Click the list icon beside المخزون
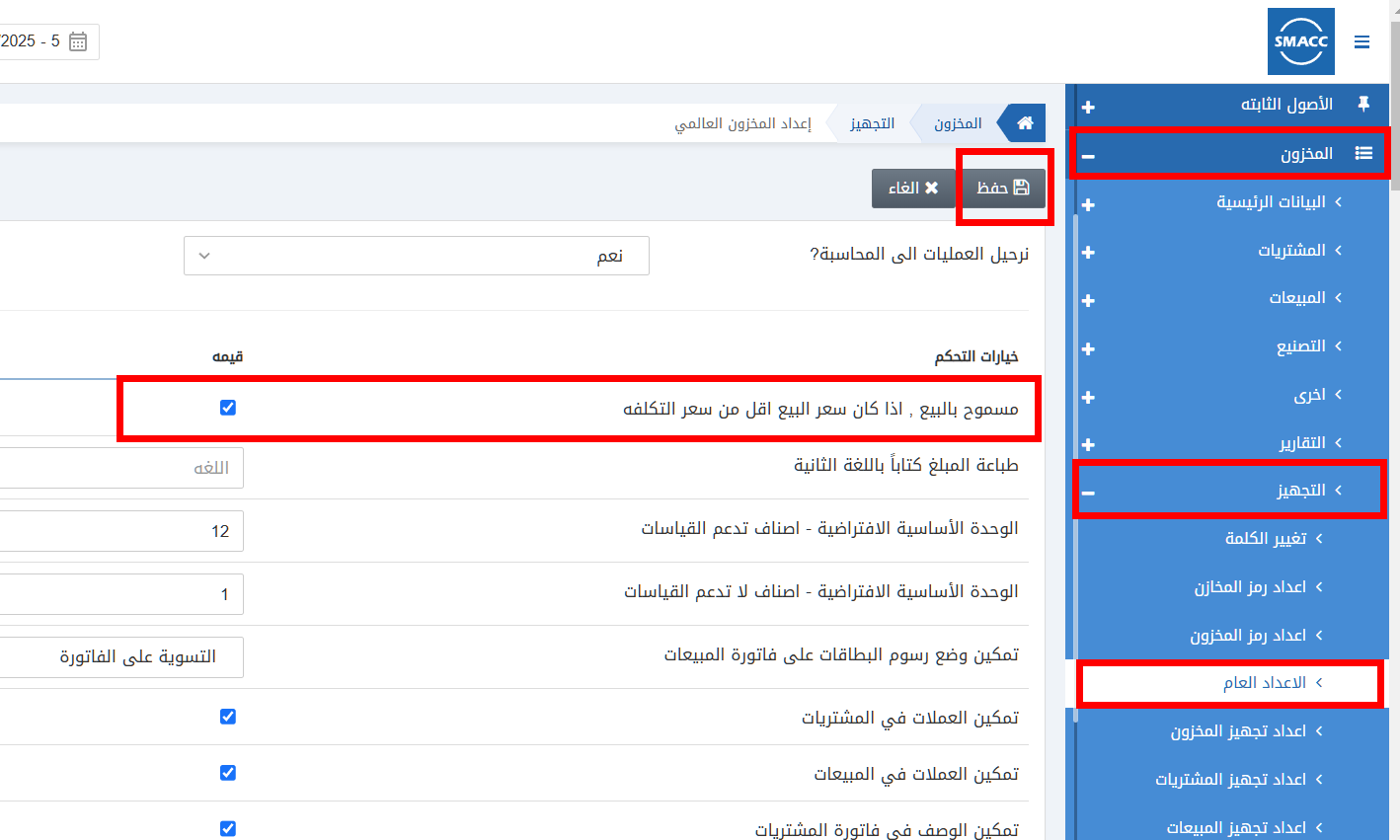 (x=1363, y=153)
